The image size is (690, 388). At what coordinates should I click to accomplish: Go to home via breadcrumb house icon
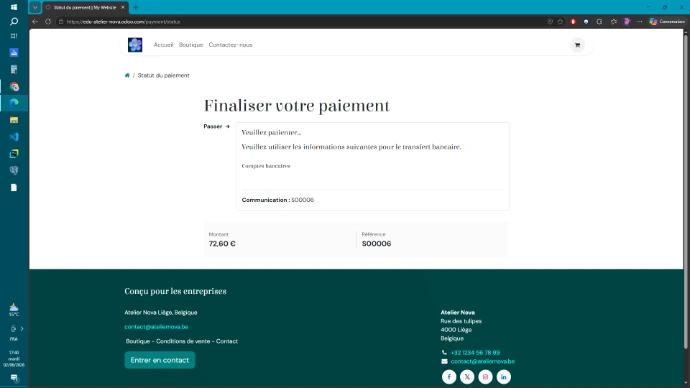click(x=127, y=75)
